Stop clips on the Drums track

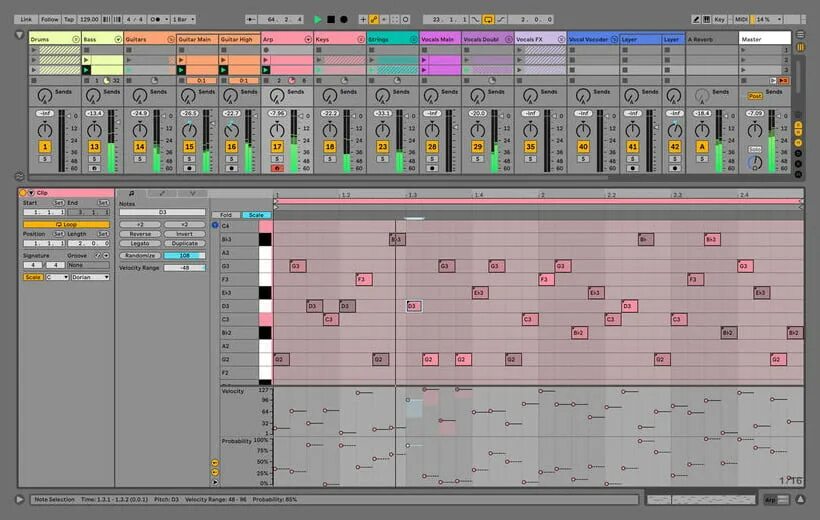click(35, 81)
